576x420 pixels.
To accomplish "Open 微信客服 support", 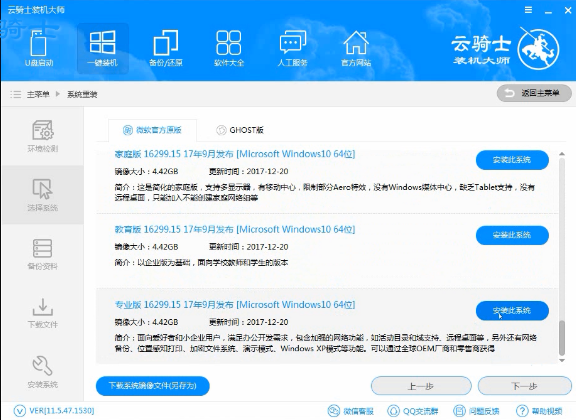I will 350,411.
